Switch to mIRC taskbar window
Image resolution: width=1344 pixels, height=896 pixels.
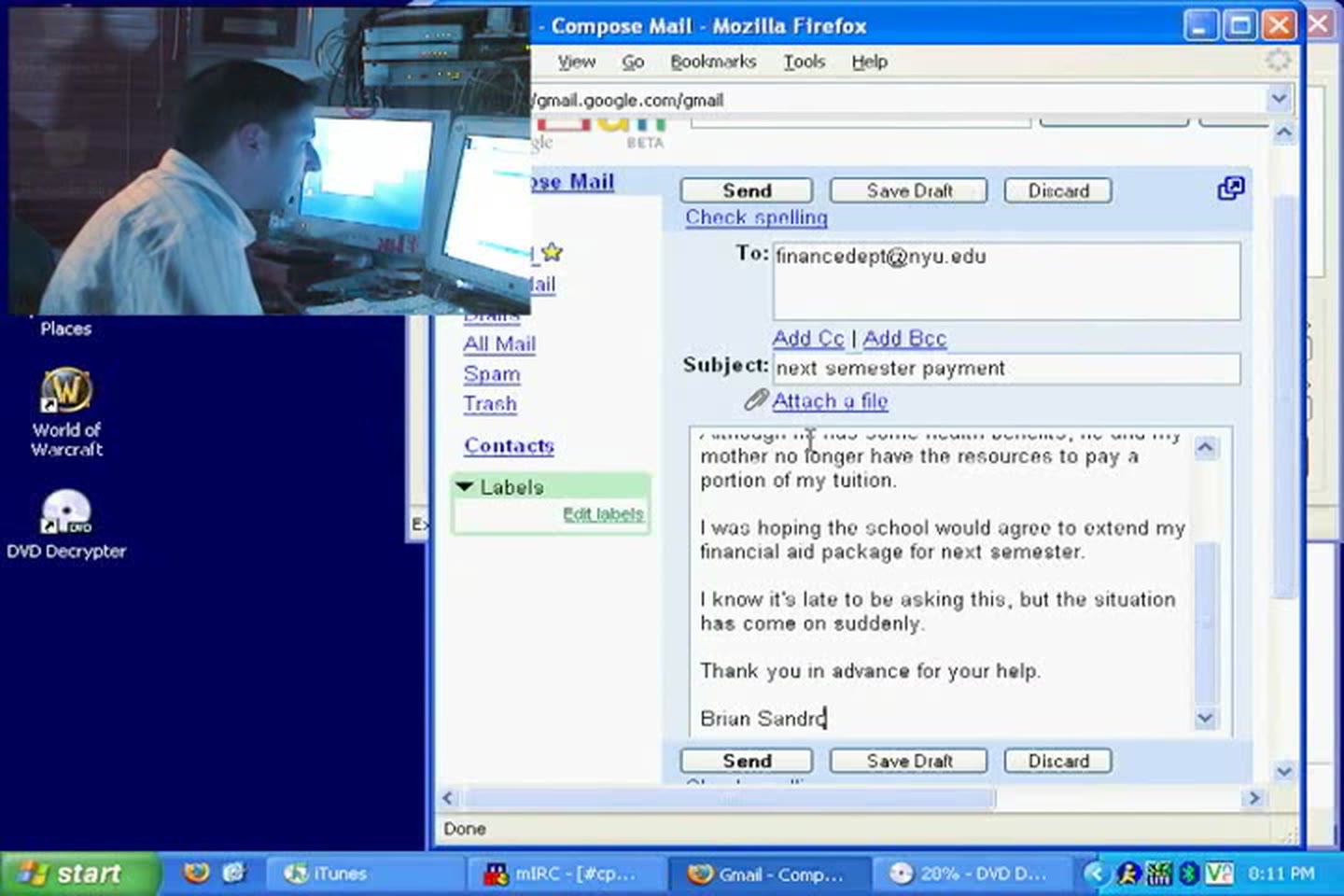pos(566,874)
